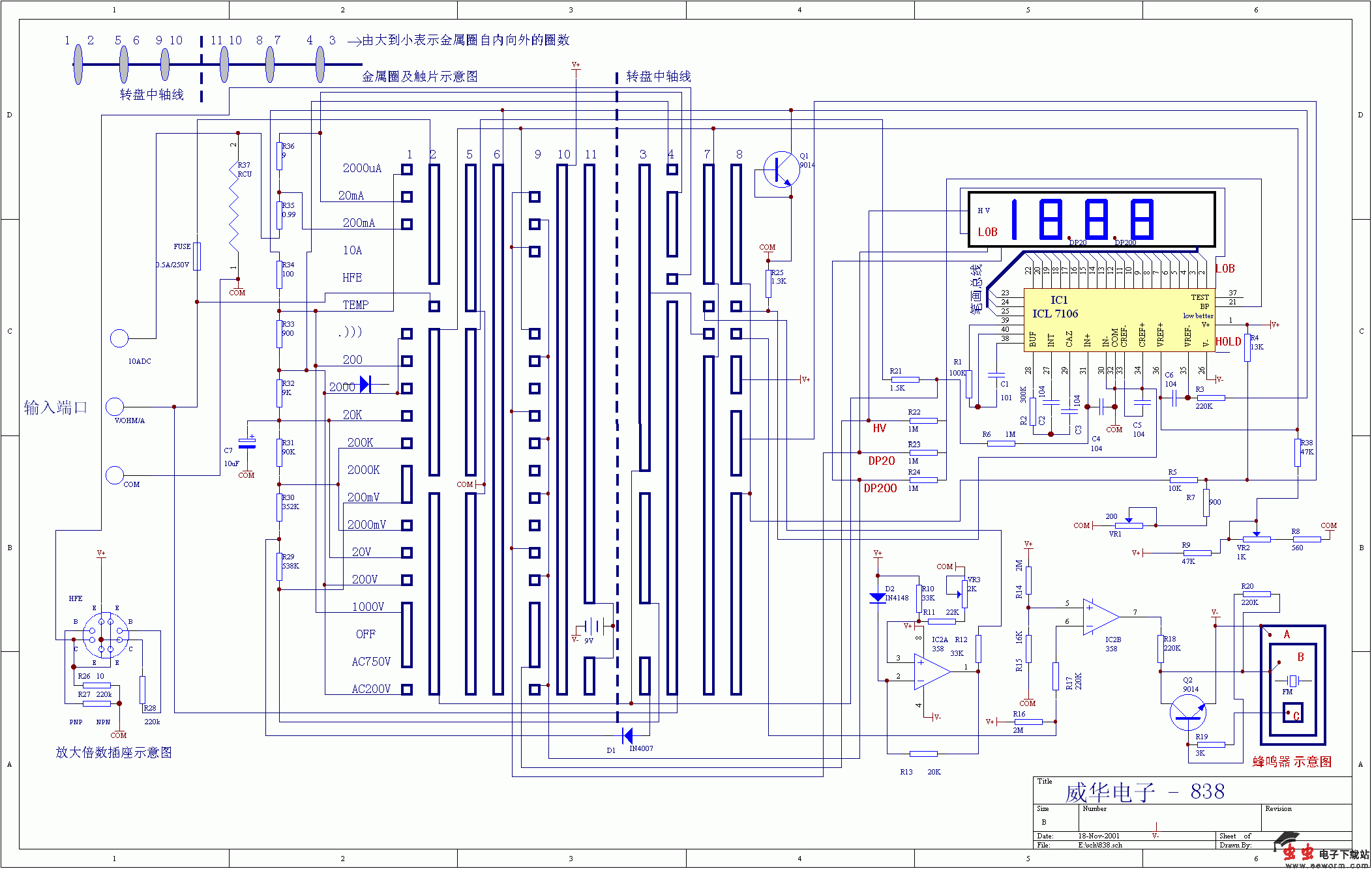Click the FUSE 0.5A/250V component
The width and height of the screenshot is (1372, 869).
click(x=197, y=256)
